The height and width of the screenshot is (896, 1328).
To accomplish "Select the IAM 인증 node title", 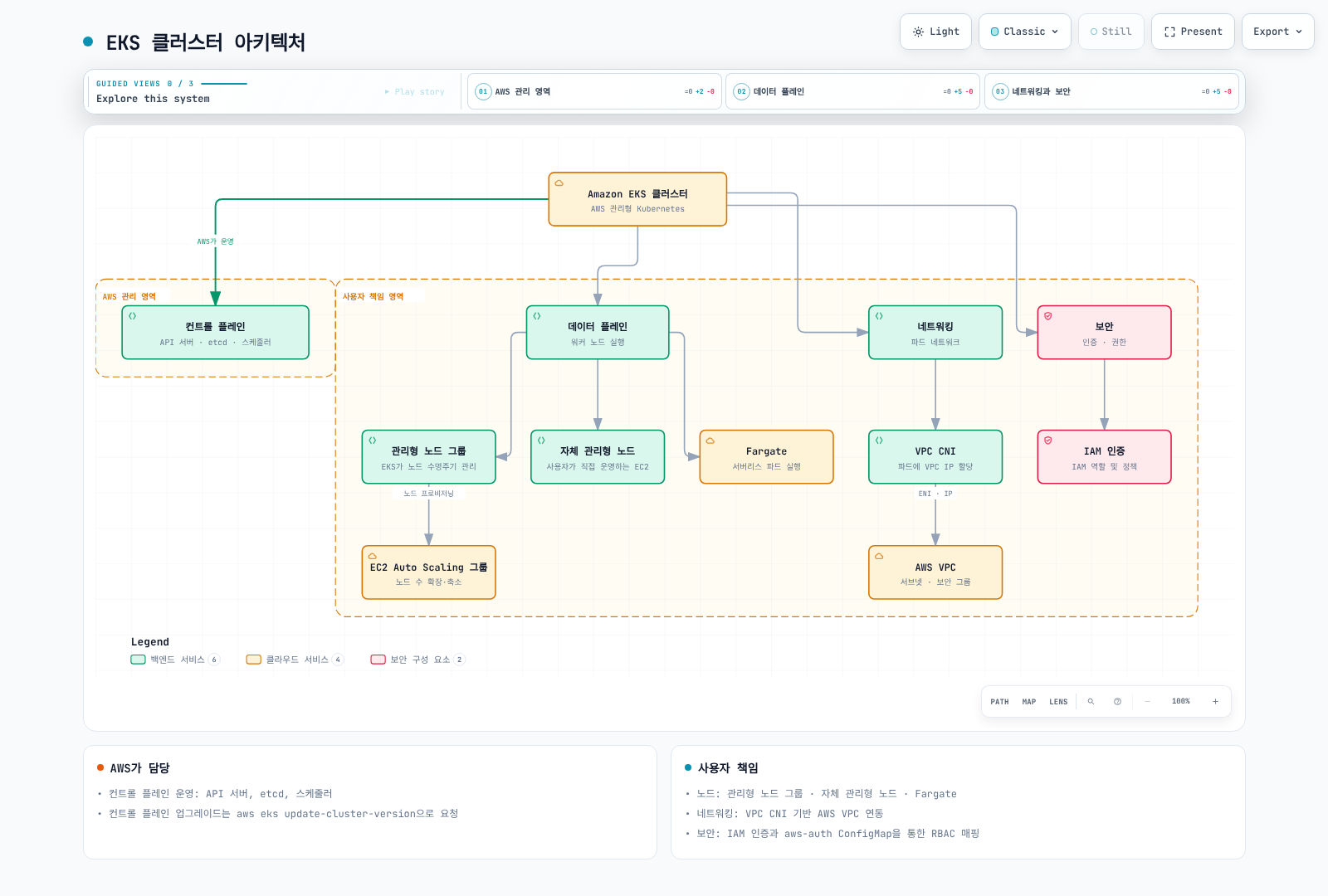I will (x=1104, y=451).
